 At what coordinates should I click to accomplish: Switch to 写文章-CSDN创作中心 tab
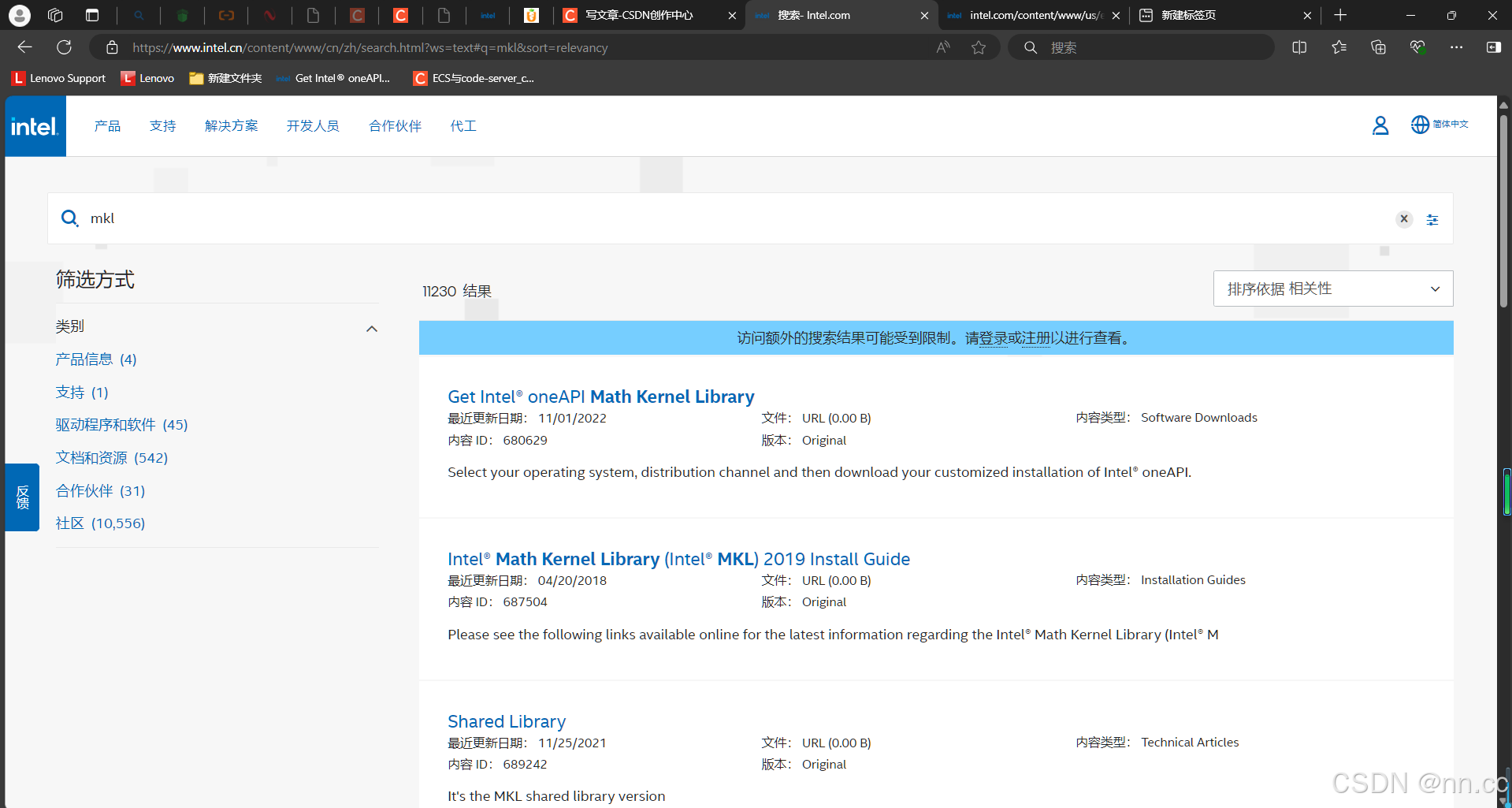pos(640,15)
